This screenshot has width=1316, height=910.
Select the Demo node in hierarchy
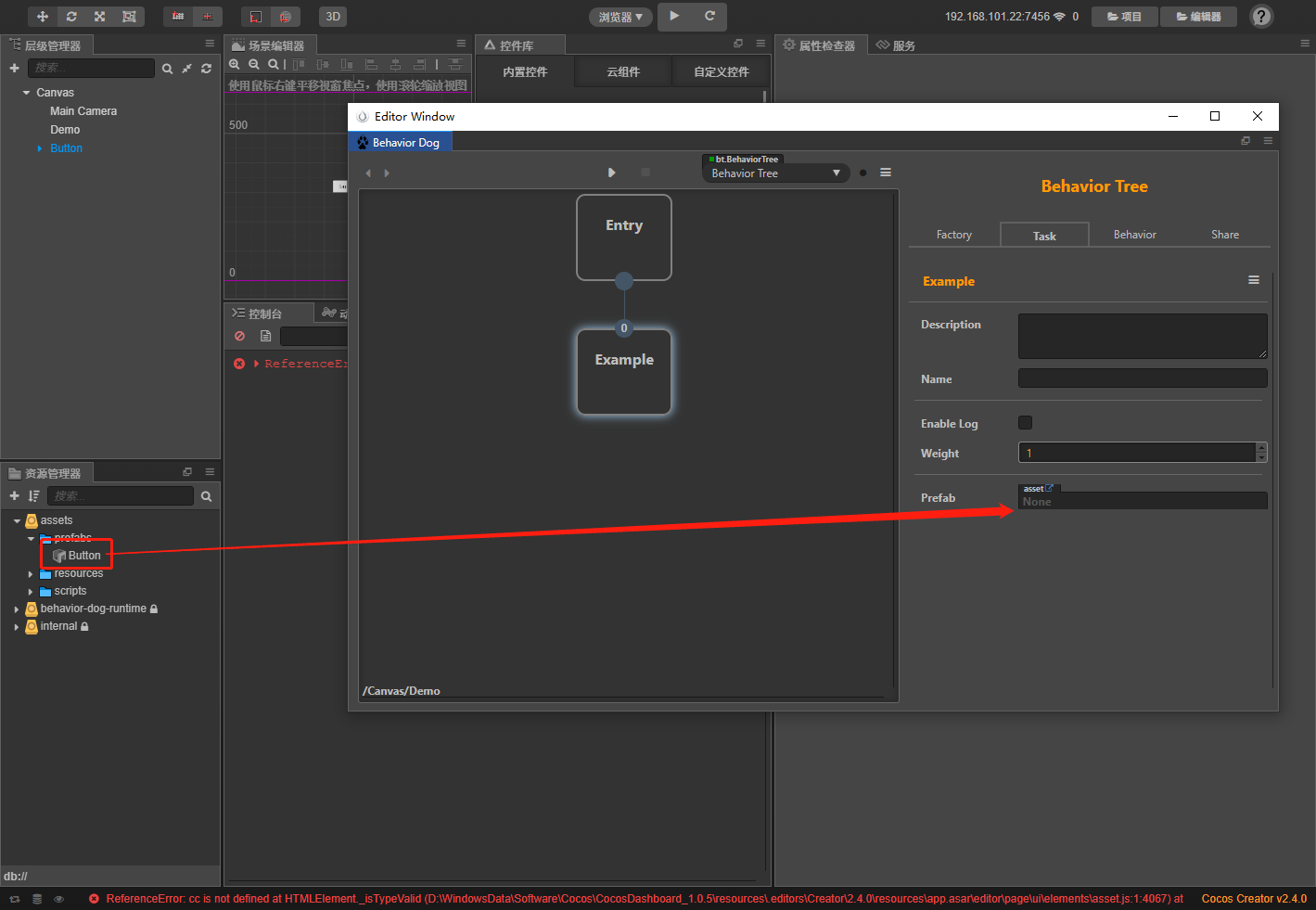coord(65,130)
